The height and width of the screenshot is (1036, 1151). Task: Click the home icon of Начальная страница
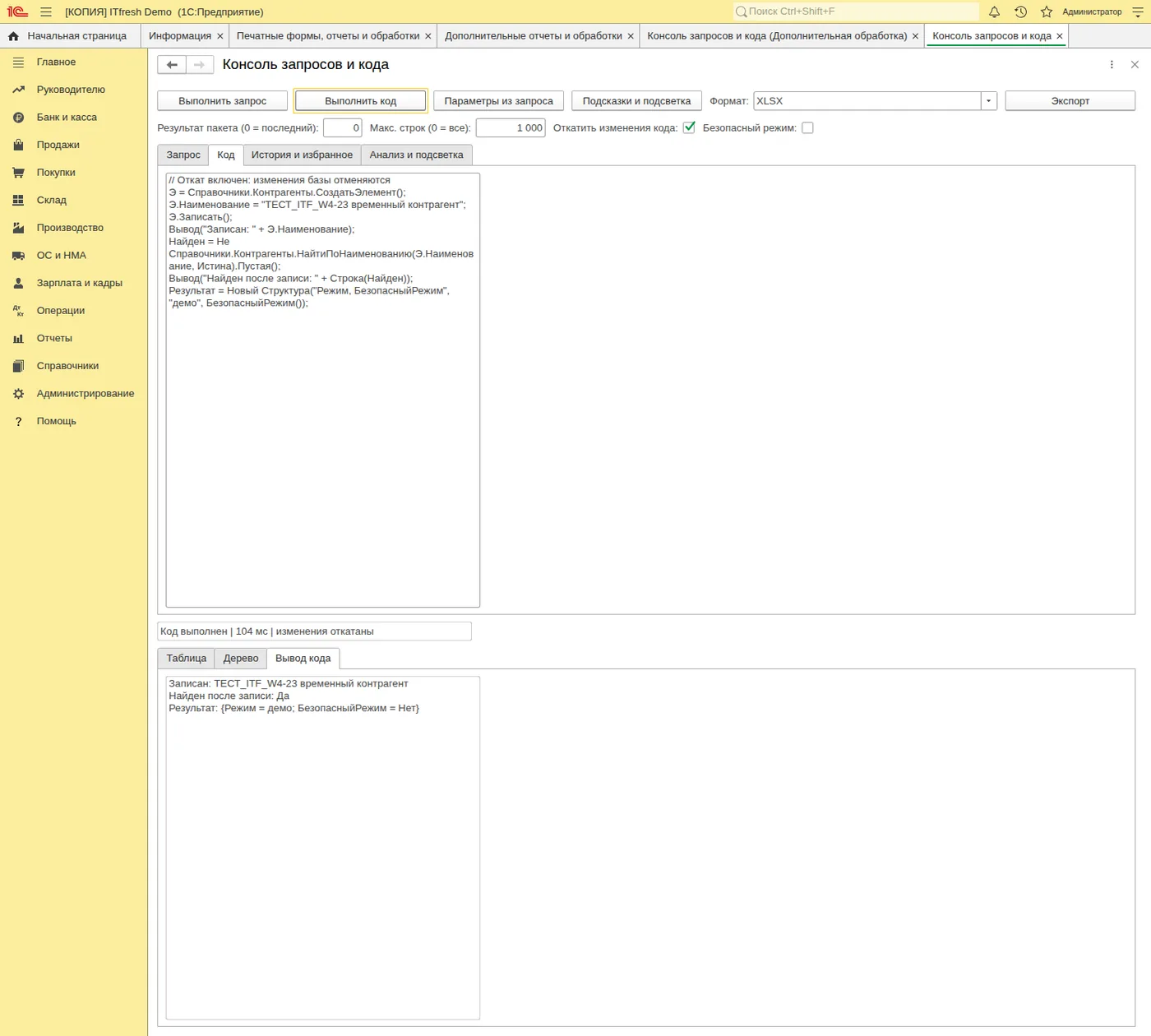[13, 36]
